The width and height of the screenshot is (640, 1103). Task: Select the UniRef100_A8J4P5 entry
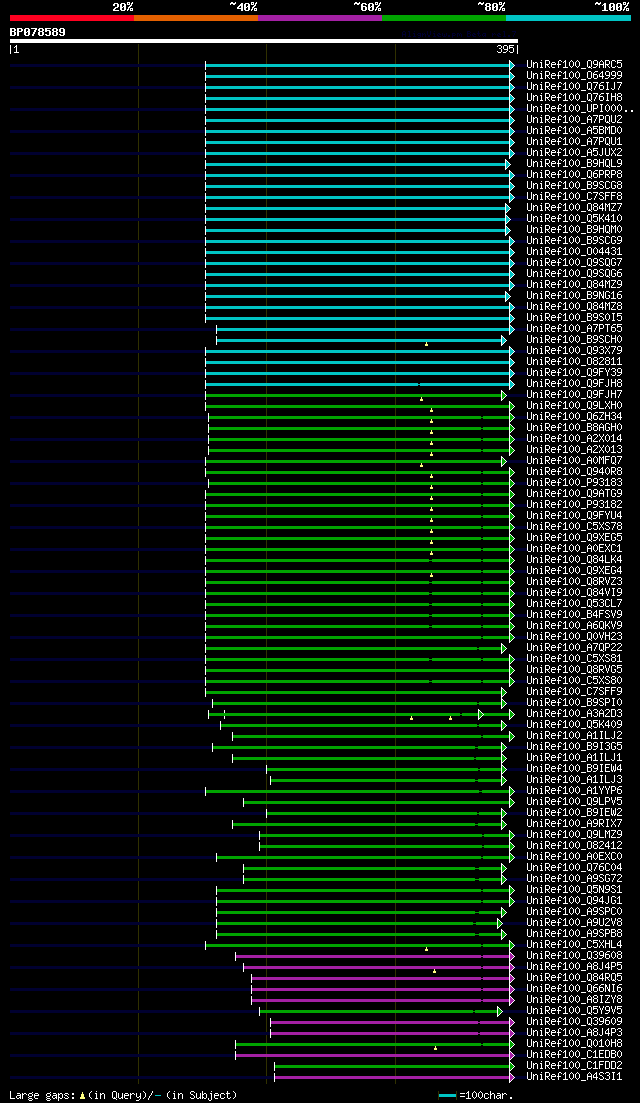pos(574,967)
